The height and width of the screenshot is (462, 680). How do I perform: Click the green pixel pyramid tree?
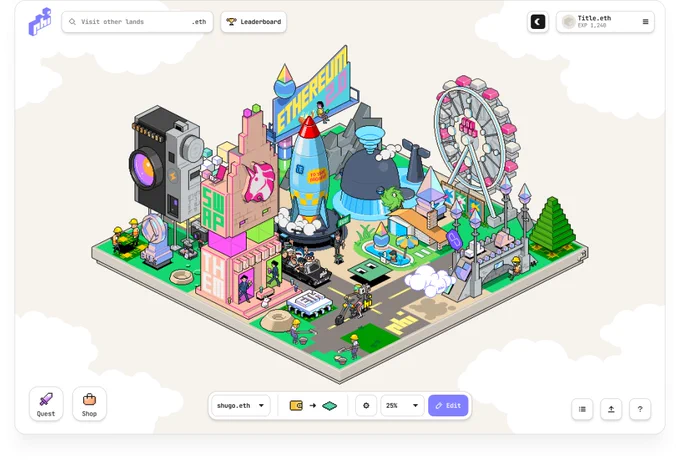[553, 226]
